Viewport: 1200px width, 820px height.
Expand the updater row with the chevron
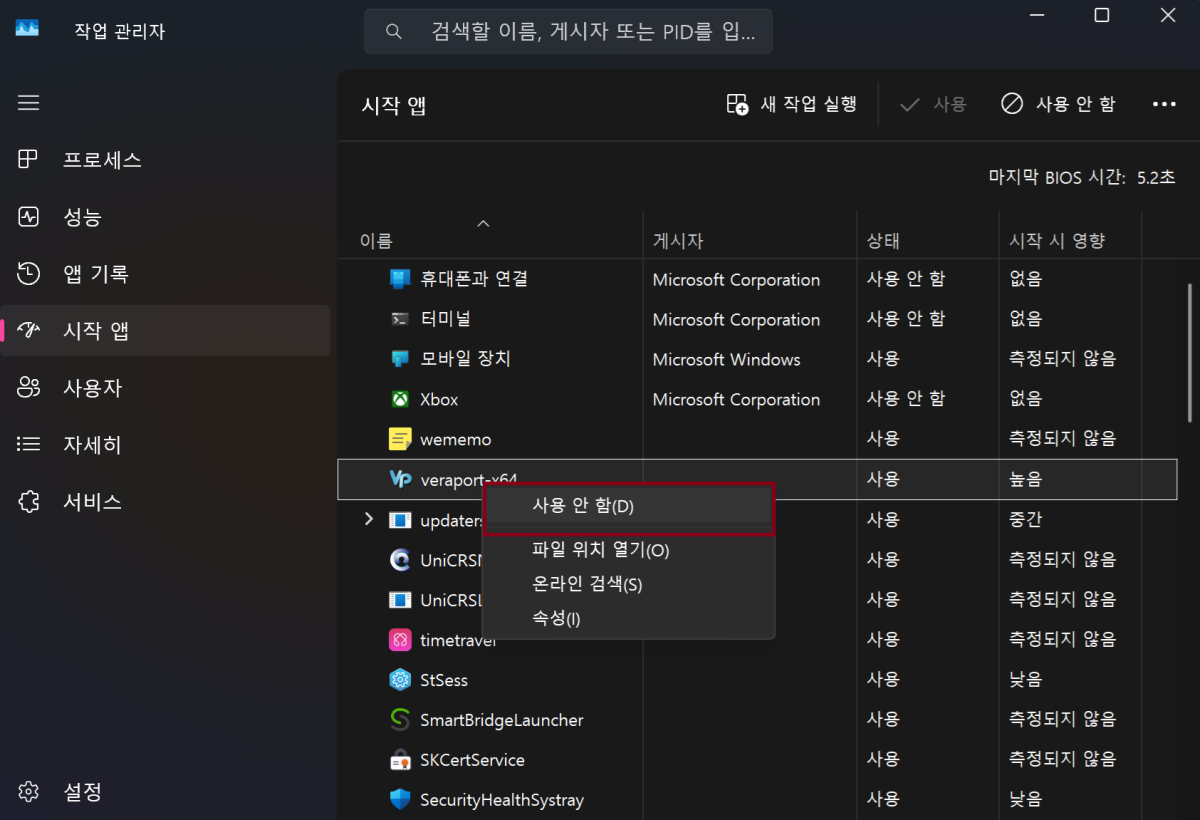(x=368, y=519)
